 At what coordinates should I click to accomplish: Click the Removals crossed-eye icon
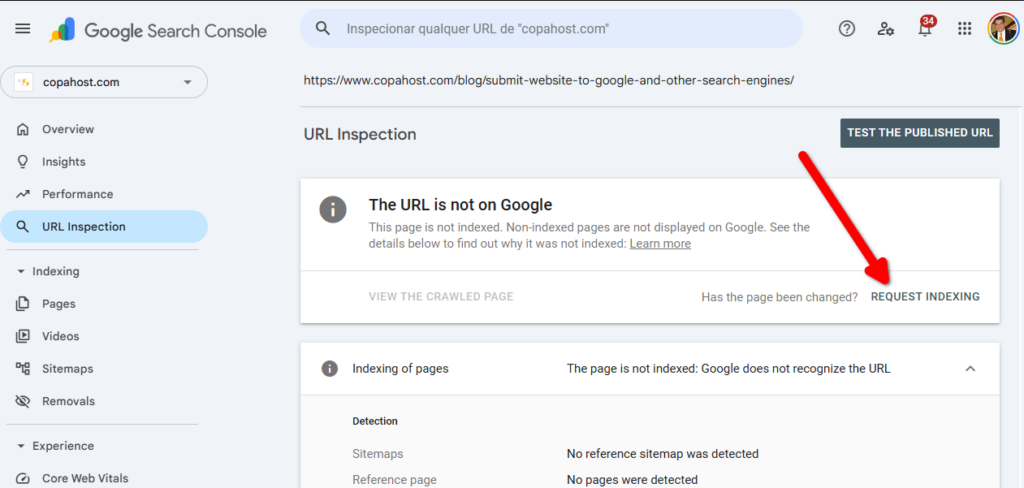pos(23,401)
